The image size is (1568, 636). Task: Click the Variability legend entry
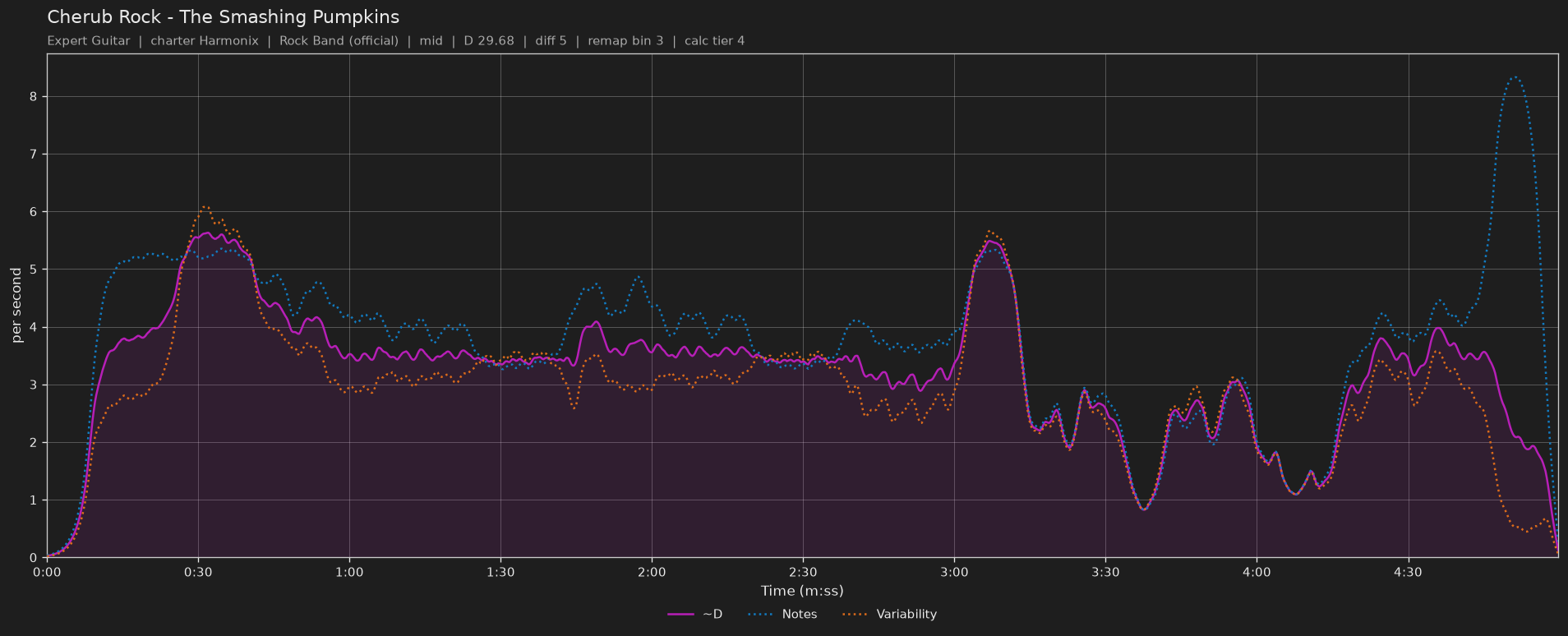tap(889, 614)
